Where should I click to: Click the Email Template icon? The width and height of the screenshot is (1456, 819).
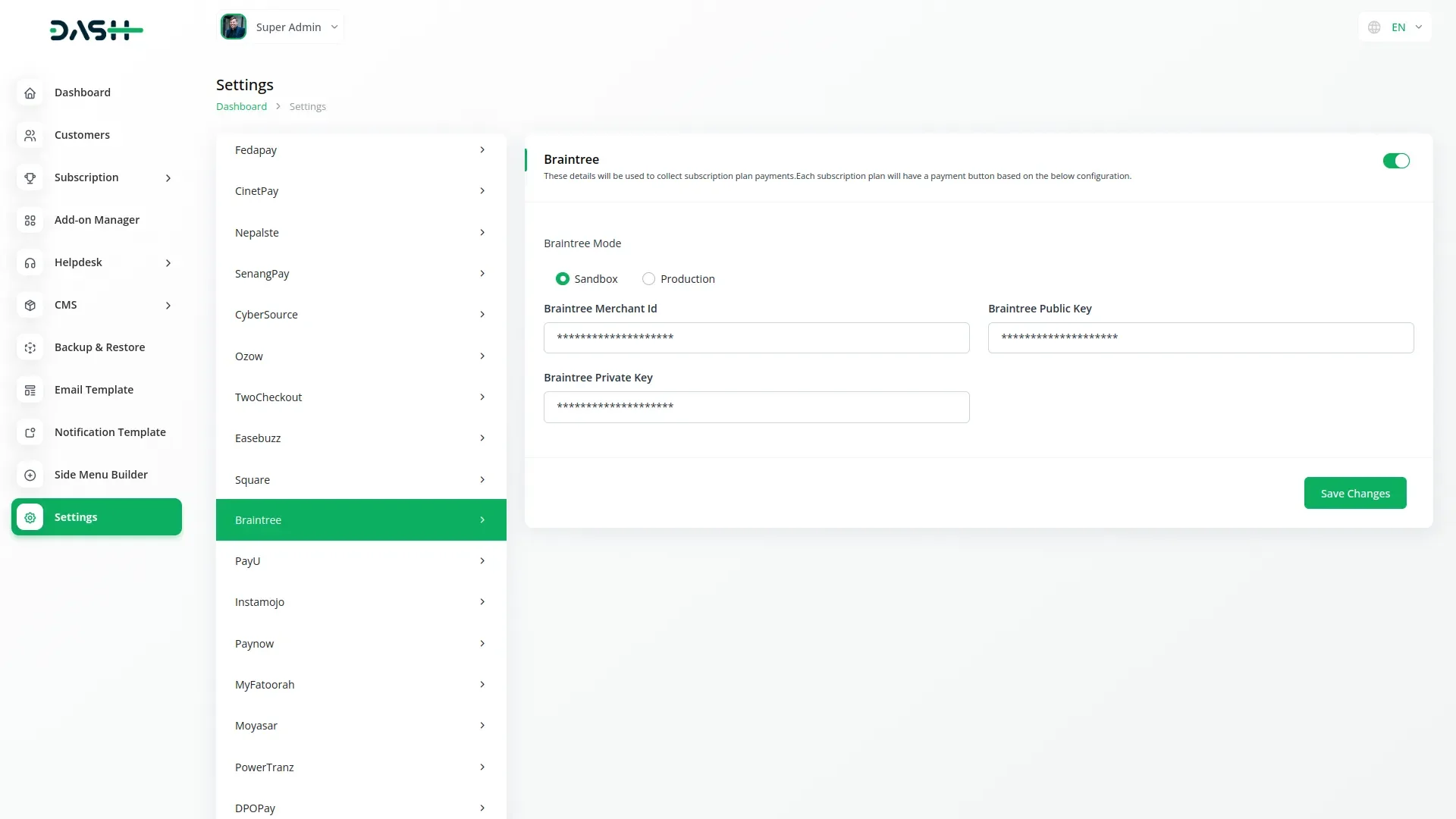[30, 390]
